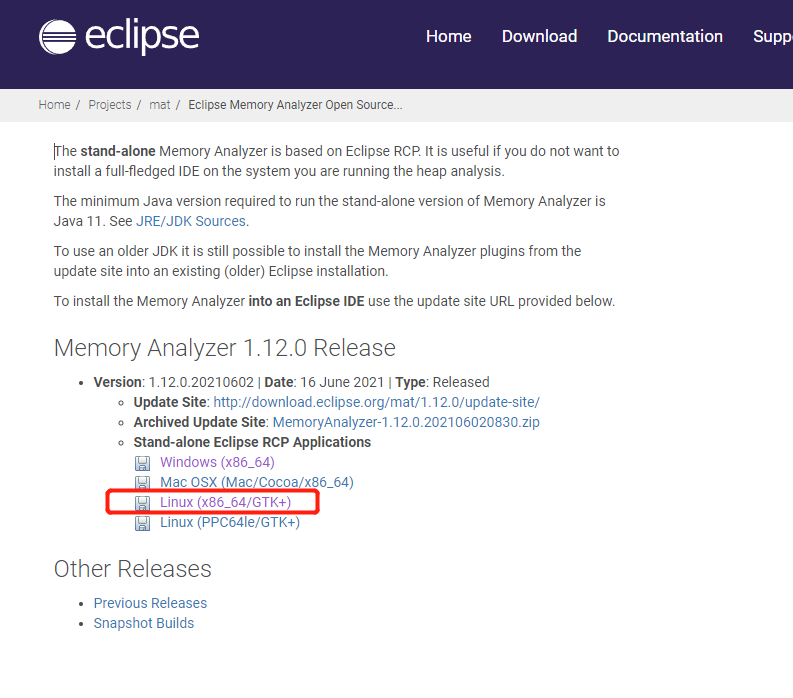Click the floppy icon beside Linux (PPC64le/GTK+)
Screen dimensions: 793x698
click(x=143, y=523)
